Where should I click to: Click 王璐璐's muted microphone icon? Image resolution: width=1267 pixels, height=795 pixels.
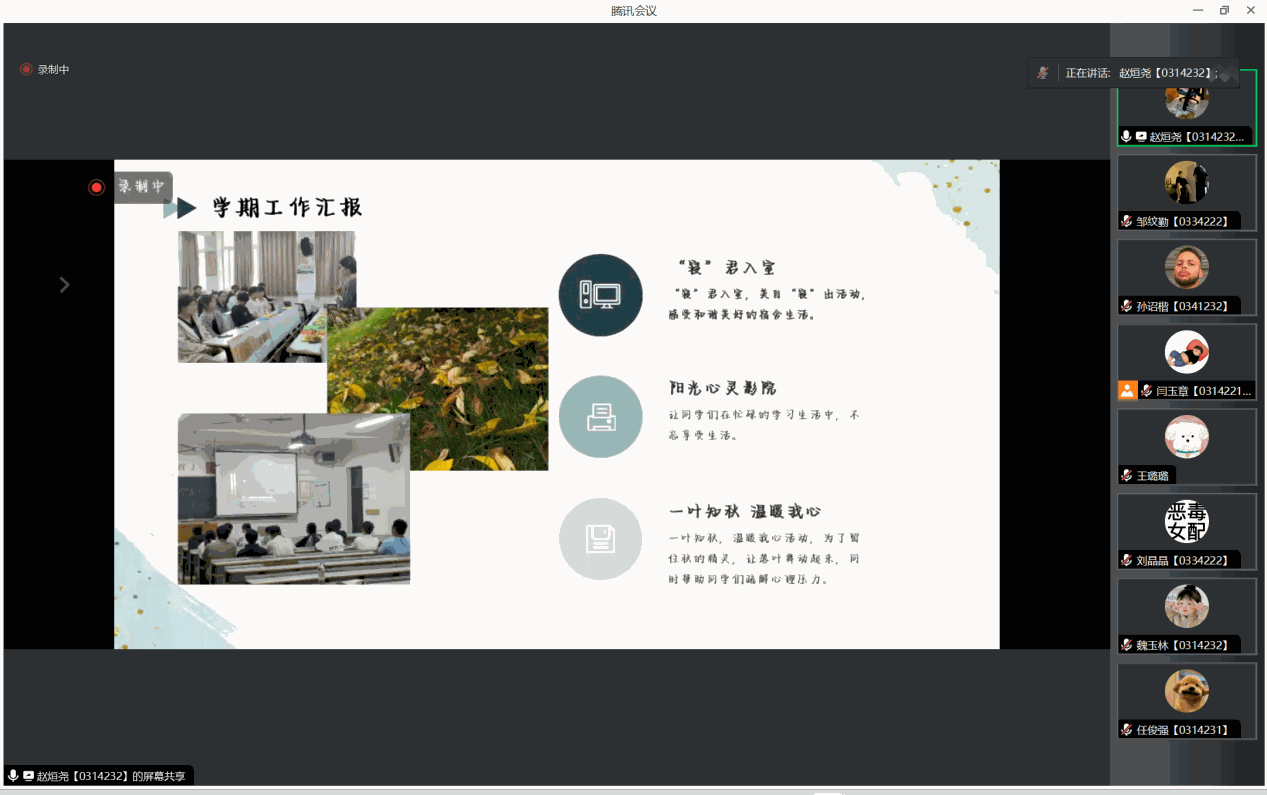pos(1126,476)
